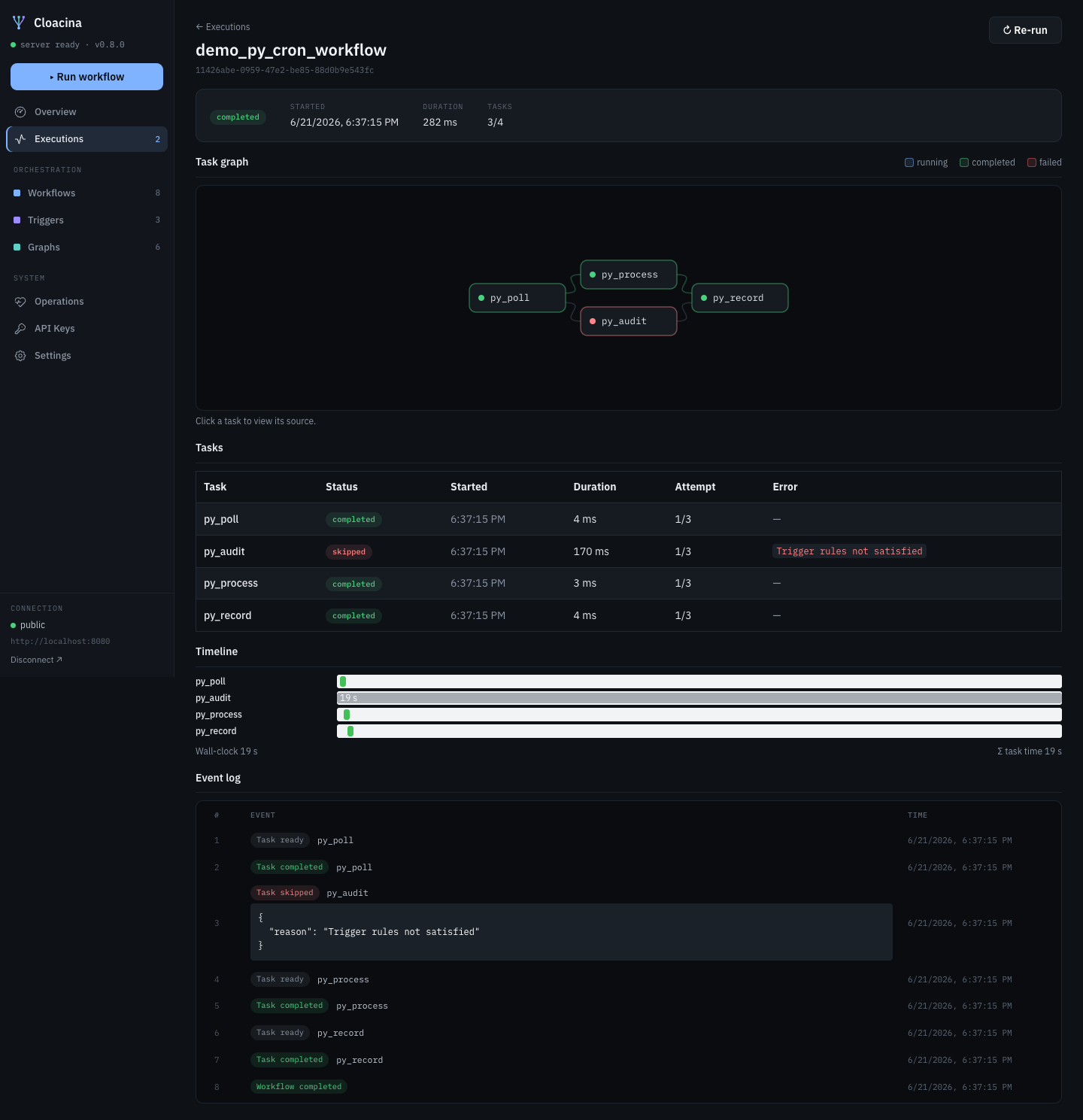Go back to Executions list
The height and width of the screenshot is (1120, 1083).
(x=223, y=27)
